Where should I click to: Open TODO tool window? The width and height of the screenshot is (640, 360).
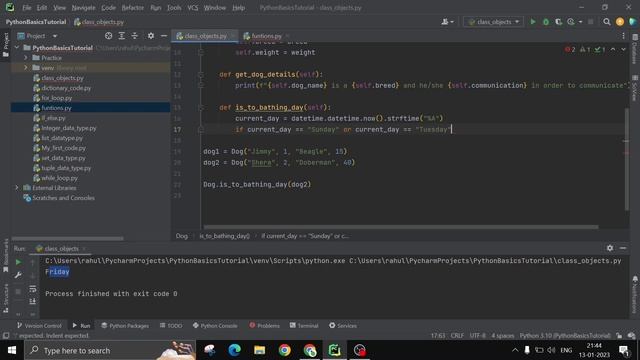(171, 325)
